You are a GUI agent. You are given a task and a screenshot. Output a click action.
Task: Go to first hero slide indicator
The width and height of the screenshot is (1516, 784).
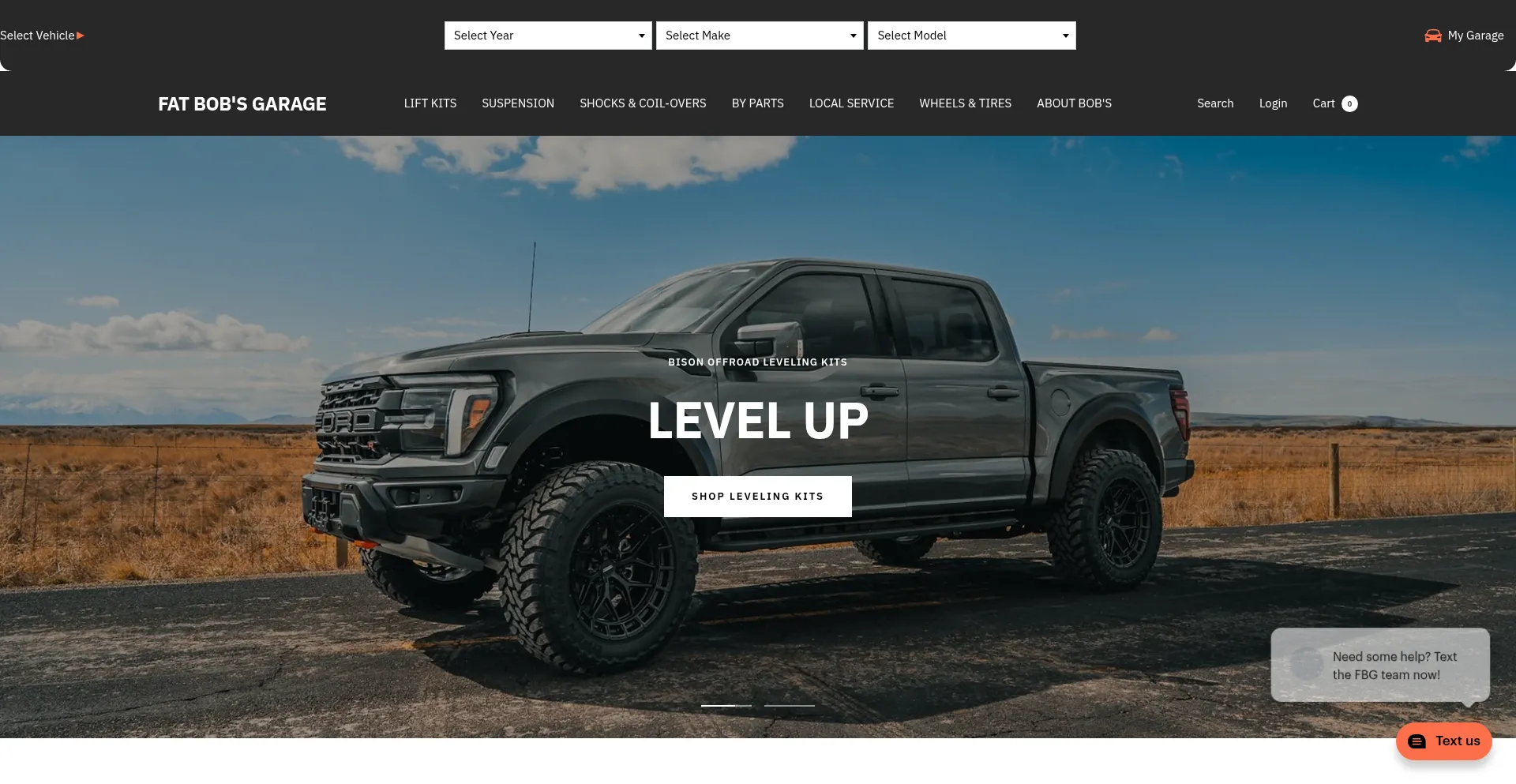(726, 705)
